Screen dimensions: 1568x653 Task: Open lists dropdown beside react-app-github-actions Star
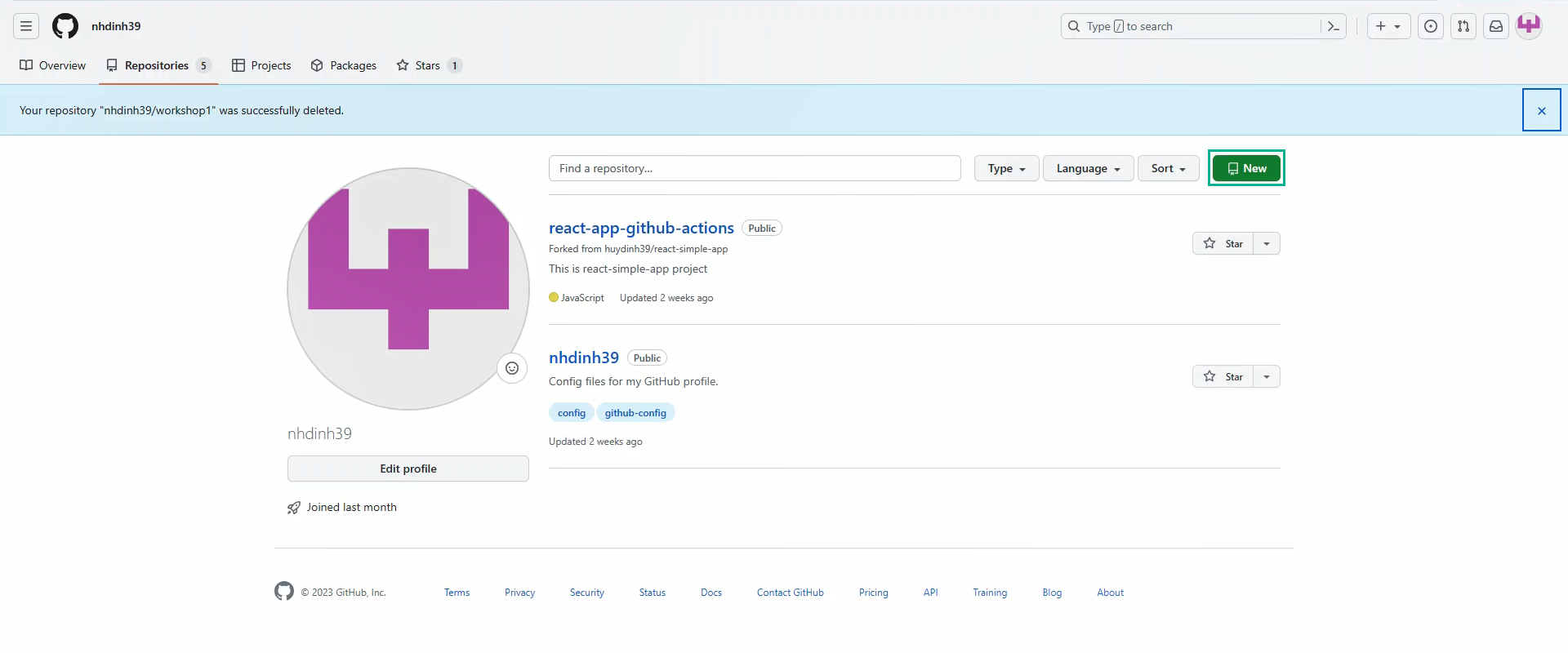(x=1267, y=243)
